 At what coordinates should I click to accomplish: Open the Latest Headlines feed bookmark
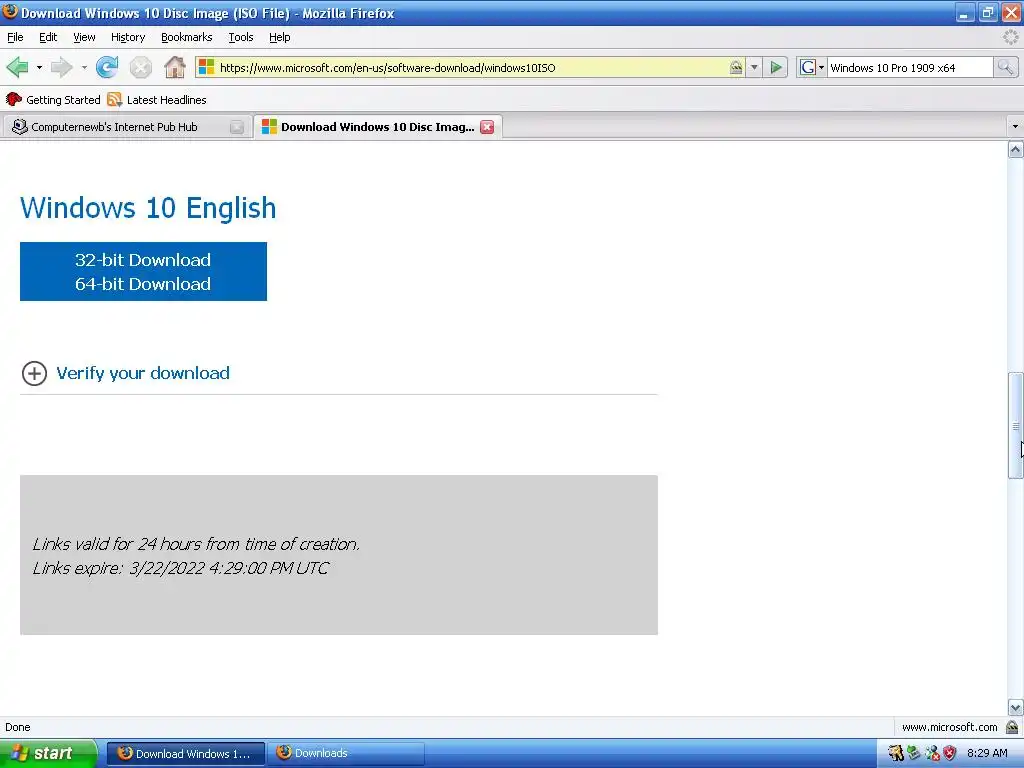(x=157, y=100)
